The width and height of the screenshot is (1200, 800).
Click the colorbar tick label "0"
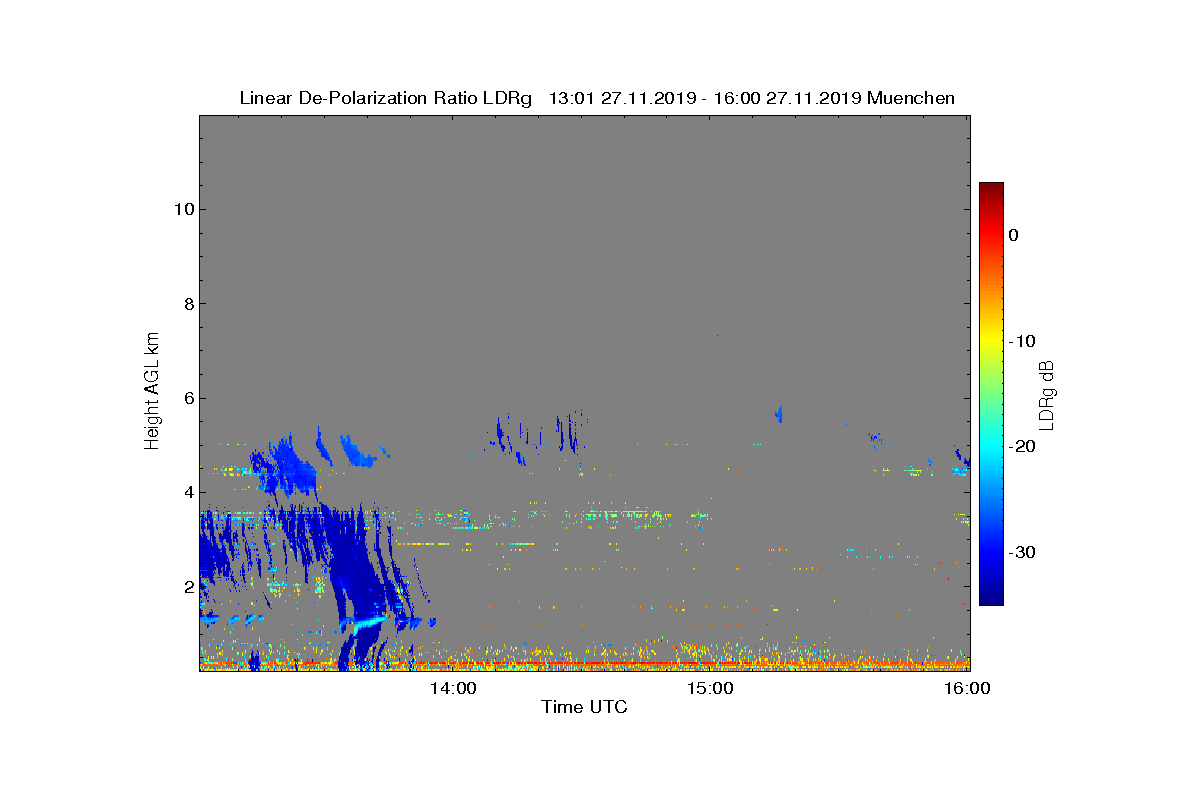(x=1014, y=235)
